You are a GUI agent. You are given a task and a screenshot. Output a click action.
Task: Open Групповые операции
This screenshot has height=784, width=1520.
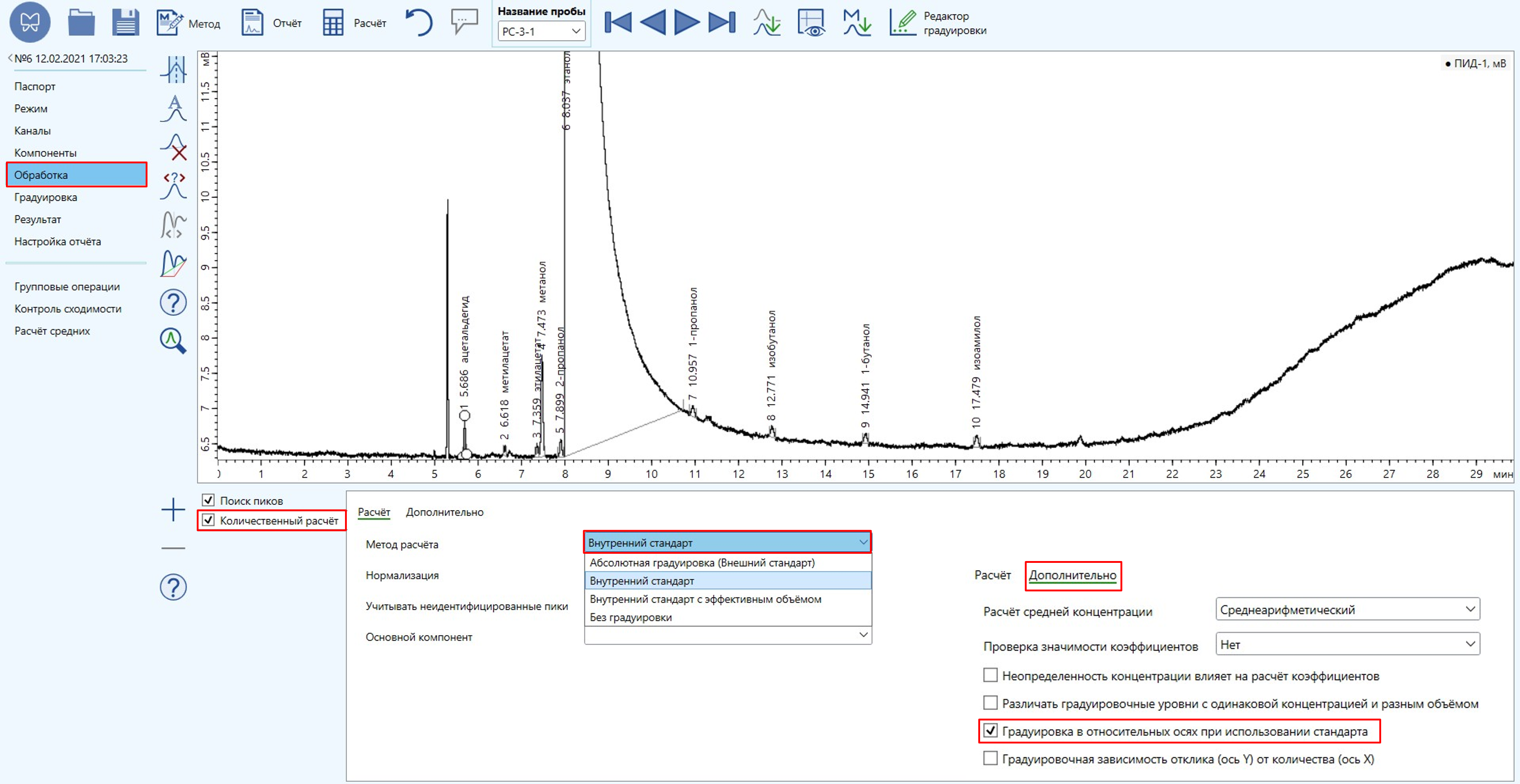67,287
